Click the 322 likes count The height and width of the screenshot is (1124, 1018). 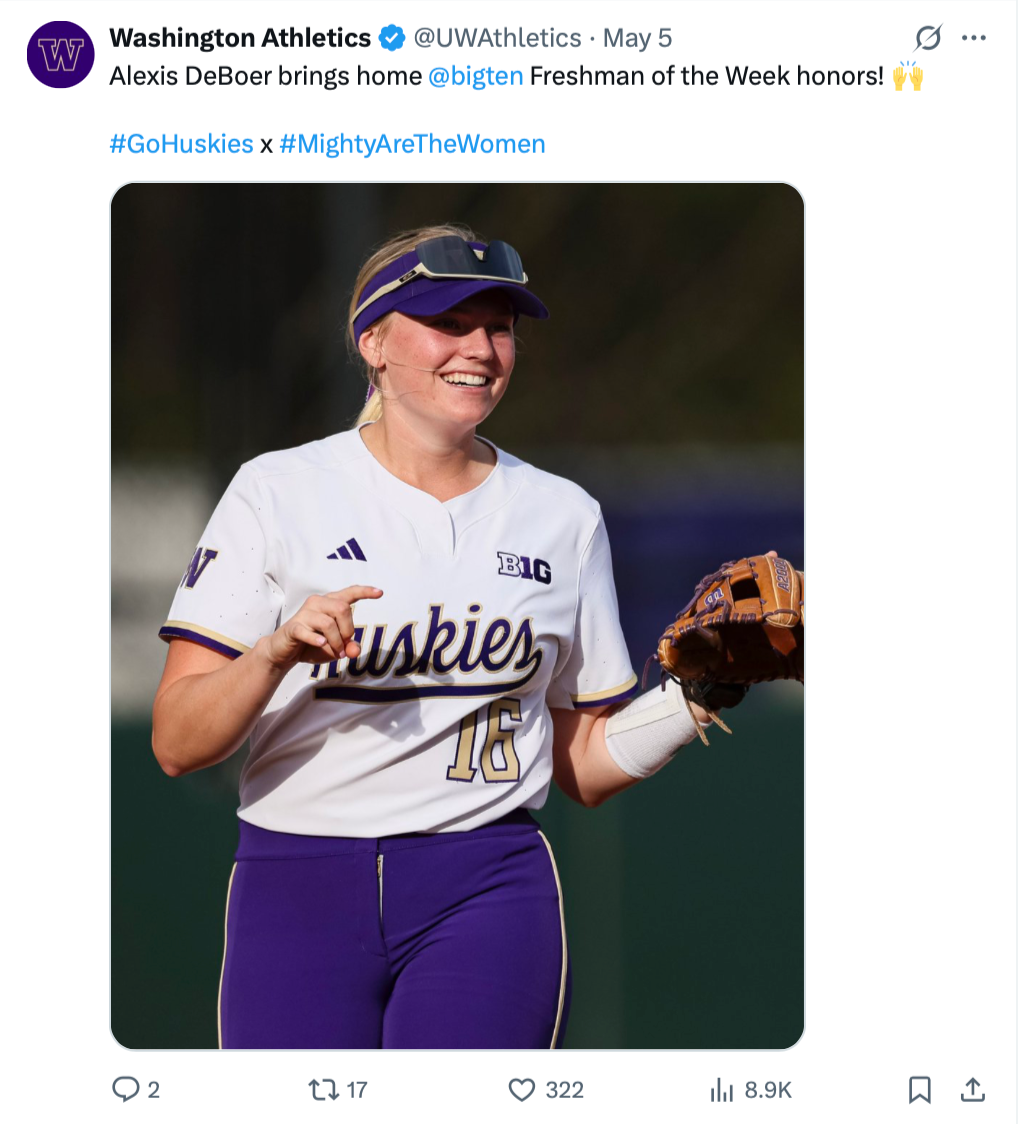click(564, 1090)
